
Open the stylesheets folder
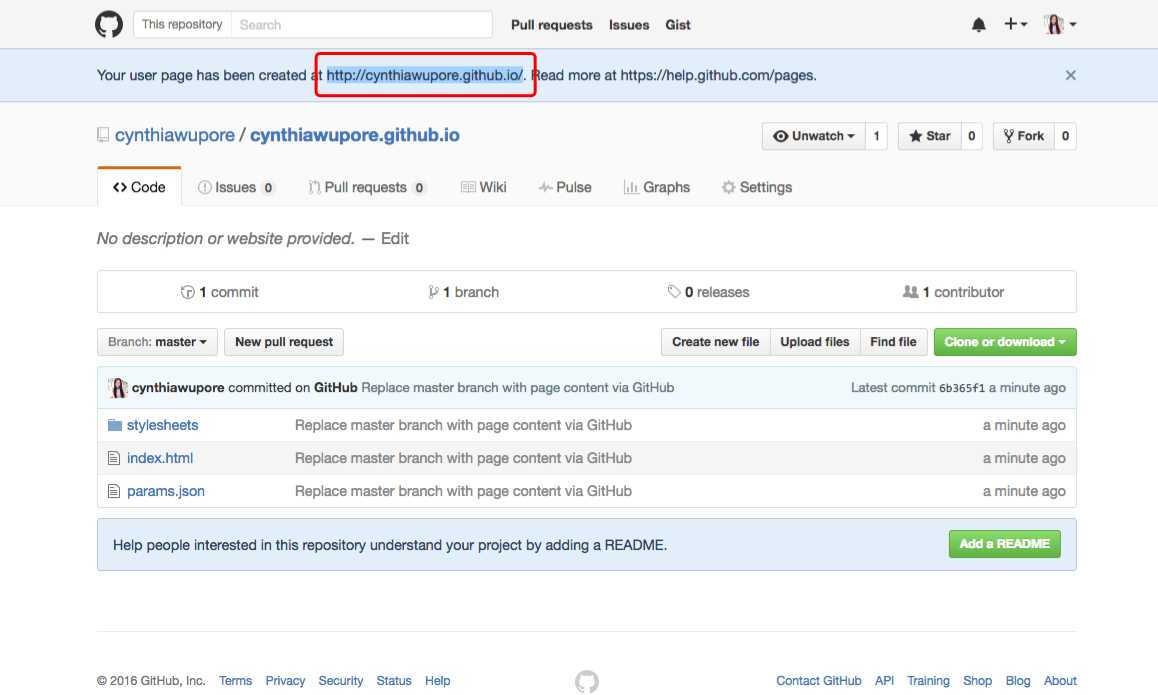[162, 425]
